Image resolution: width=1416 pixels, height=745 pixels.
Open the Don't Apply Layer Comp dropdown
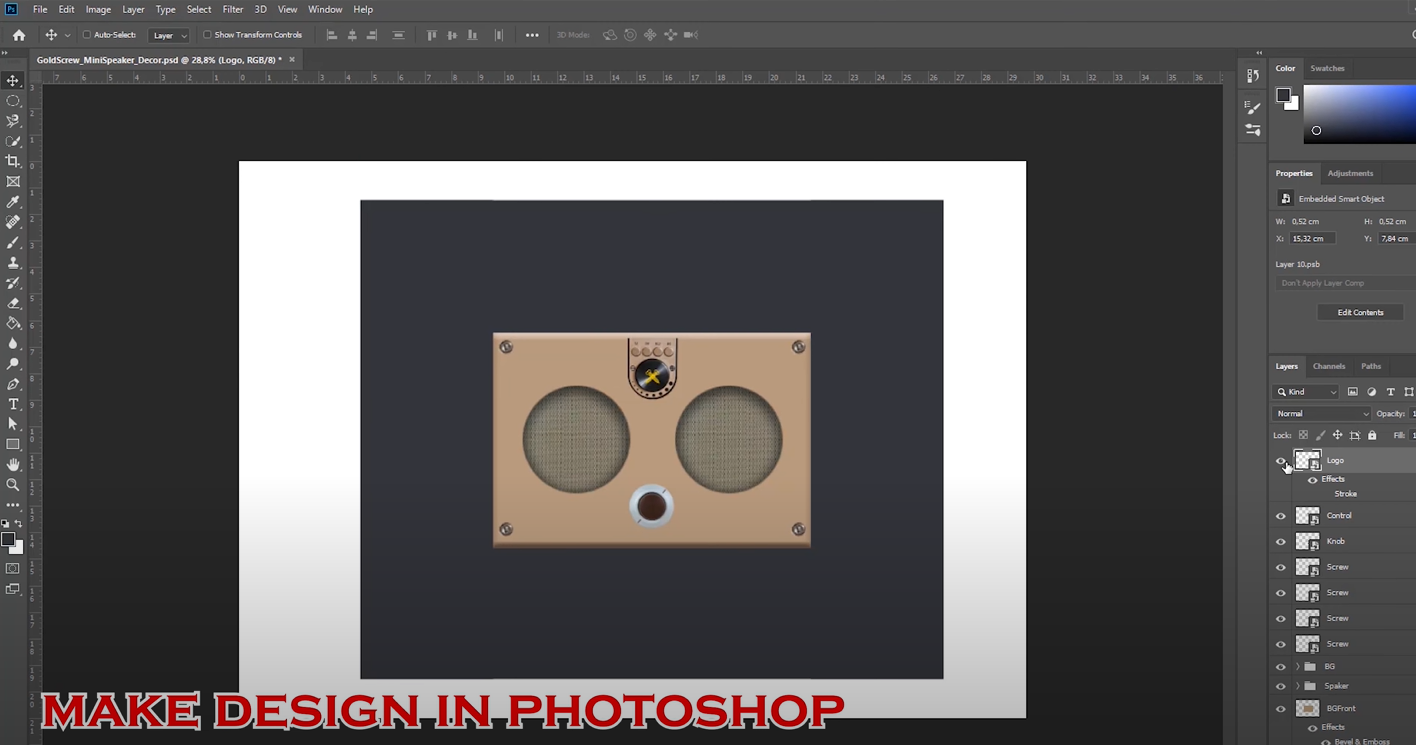click(1346, 283)
